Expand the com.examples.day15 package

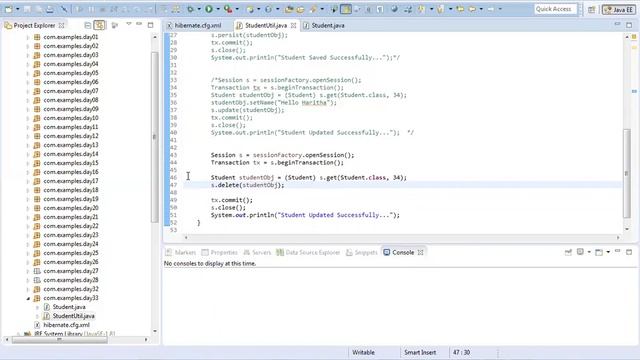pyautogui.click(x=28, y=163)
